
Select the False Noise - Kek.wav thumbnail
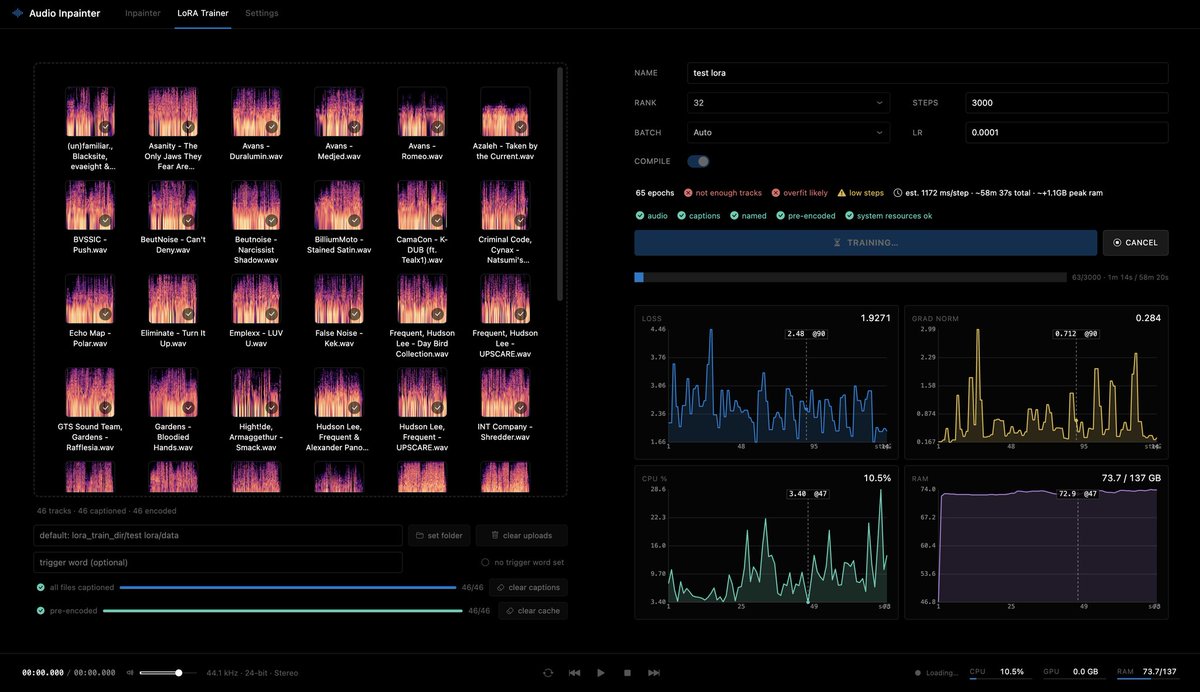(x=339, y=299)
